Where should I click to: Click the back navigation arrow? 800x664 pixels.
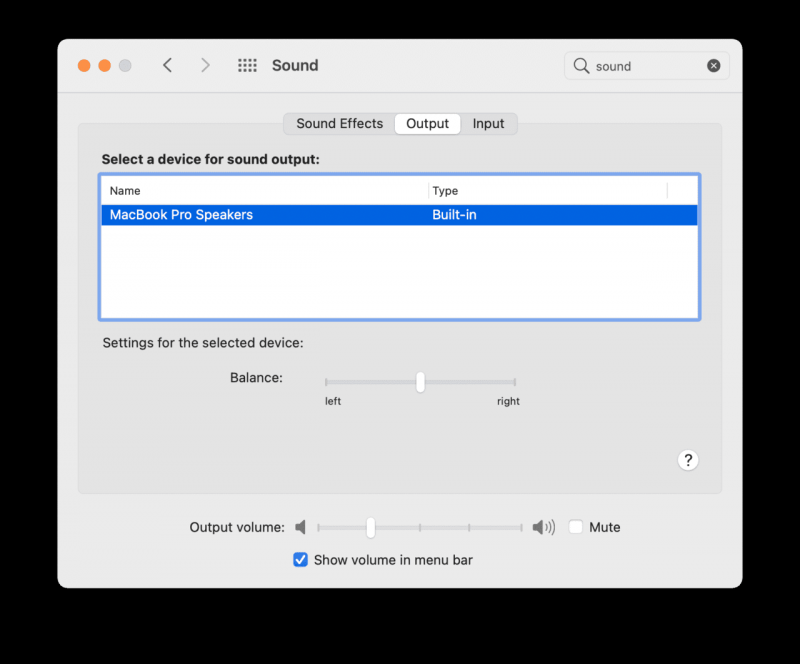pos(167,64)
